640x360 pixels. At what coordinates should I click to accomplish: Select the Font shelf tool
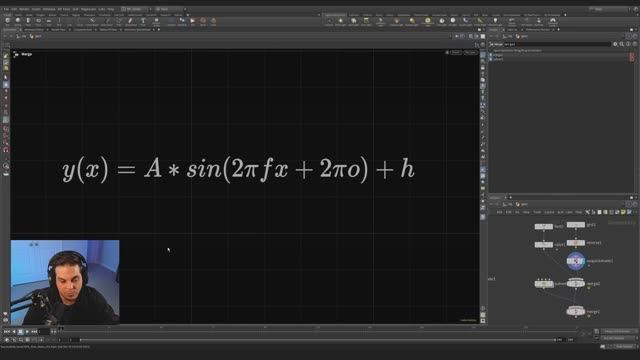point(143,21)
